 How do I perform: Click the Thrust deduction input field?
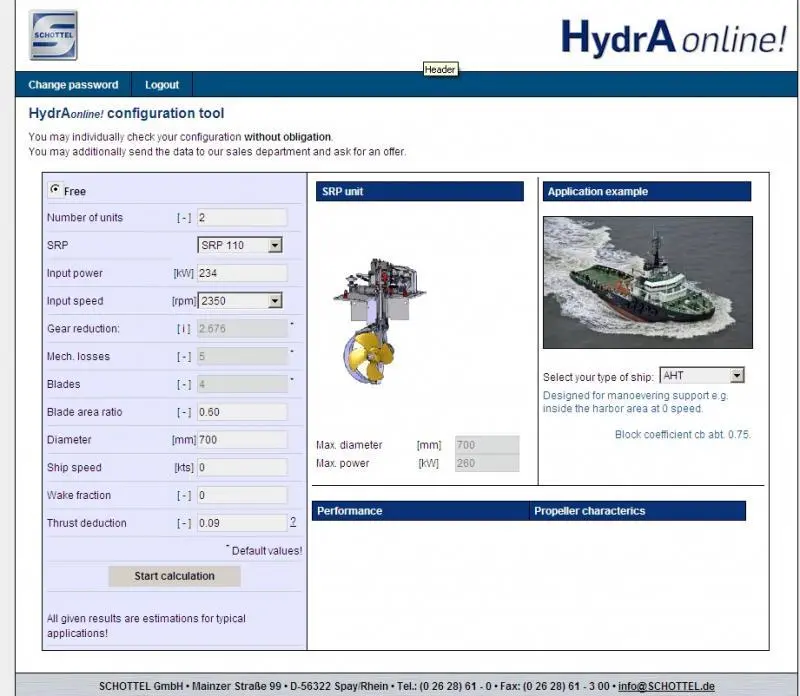242,523
